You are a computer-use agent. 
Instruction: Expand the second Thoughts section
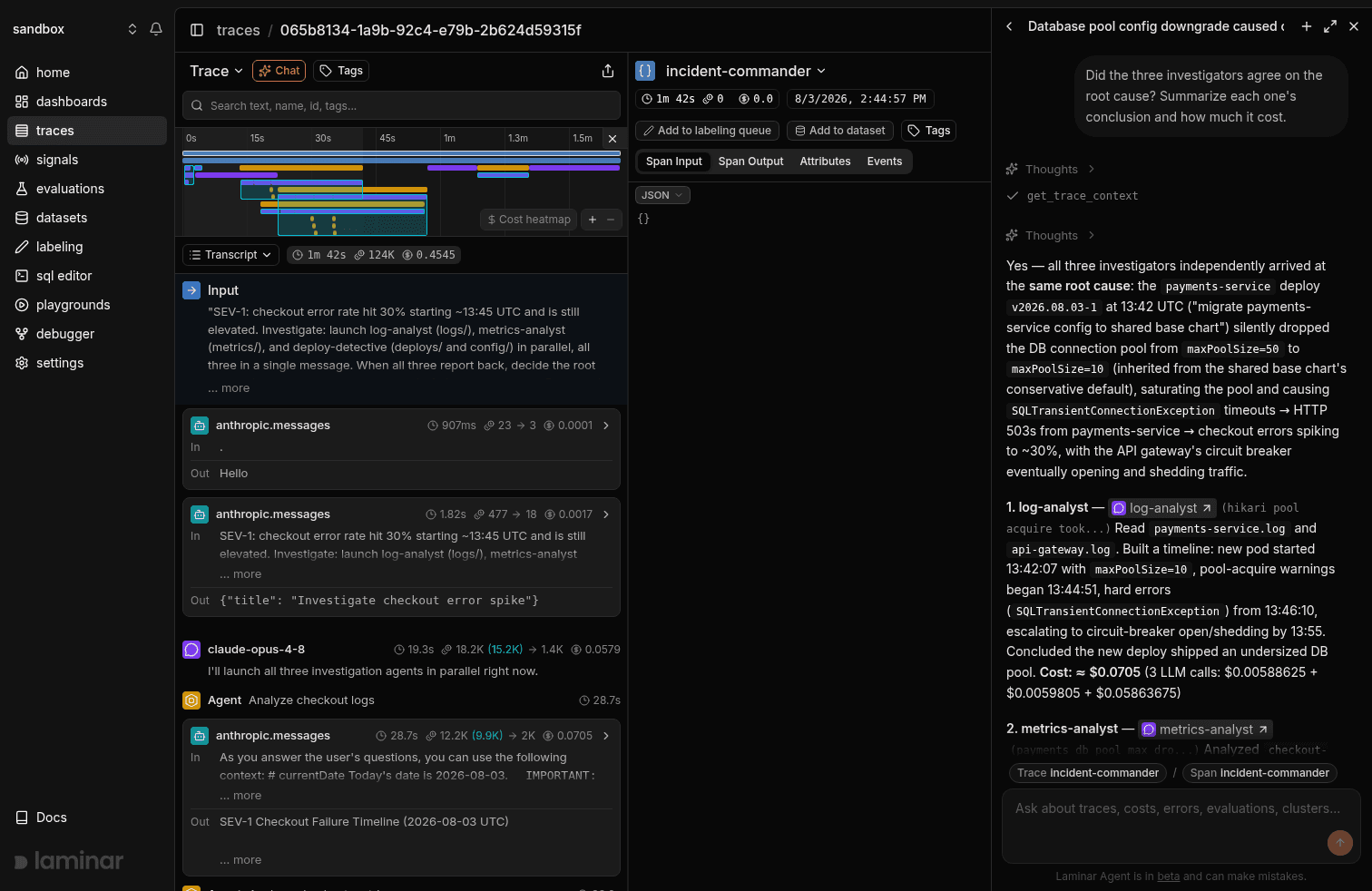pyautogui.click(x=1051, y=236)
